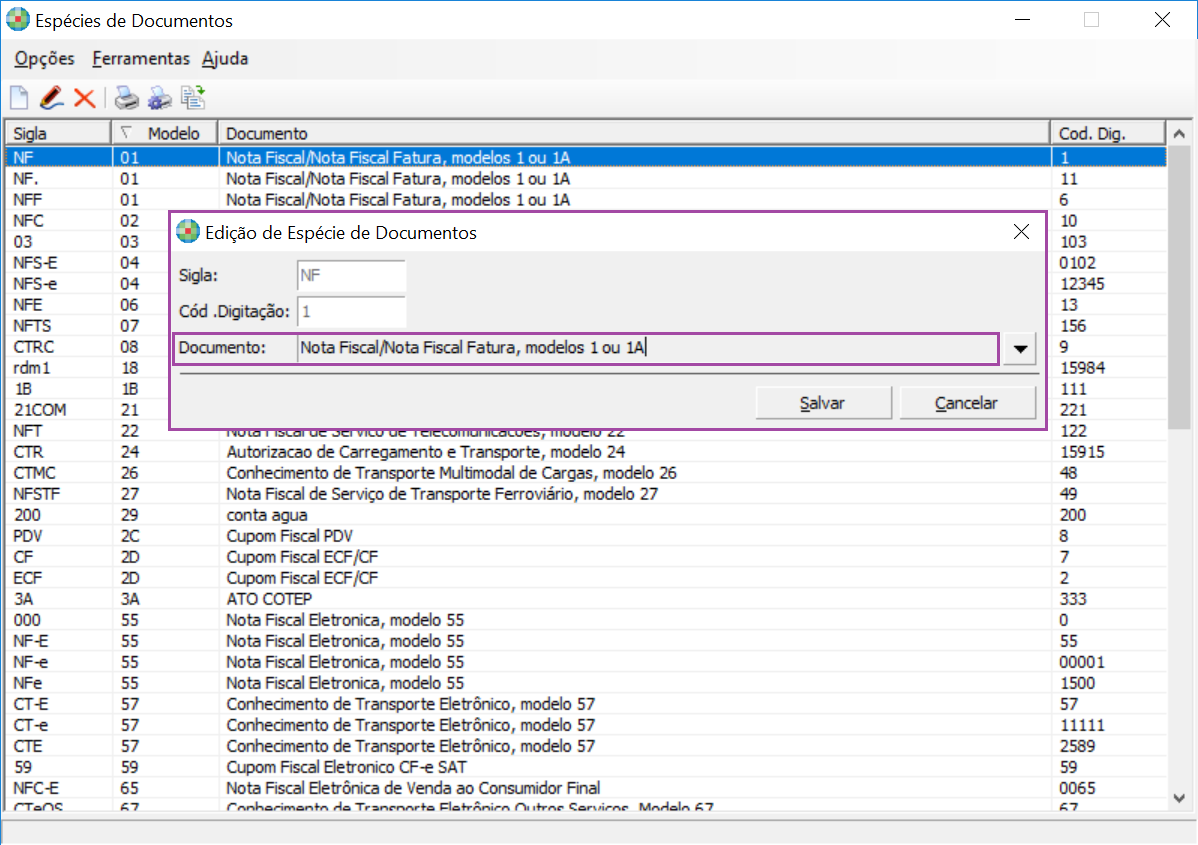Open the Opções menu

pyautogui.click(x=45, y=59)
